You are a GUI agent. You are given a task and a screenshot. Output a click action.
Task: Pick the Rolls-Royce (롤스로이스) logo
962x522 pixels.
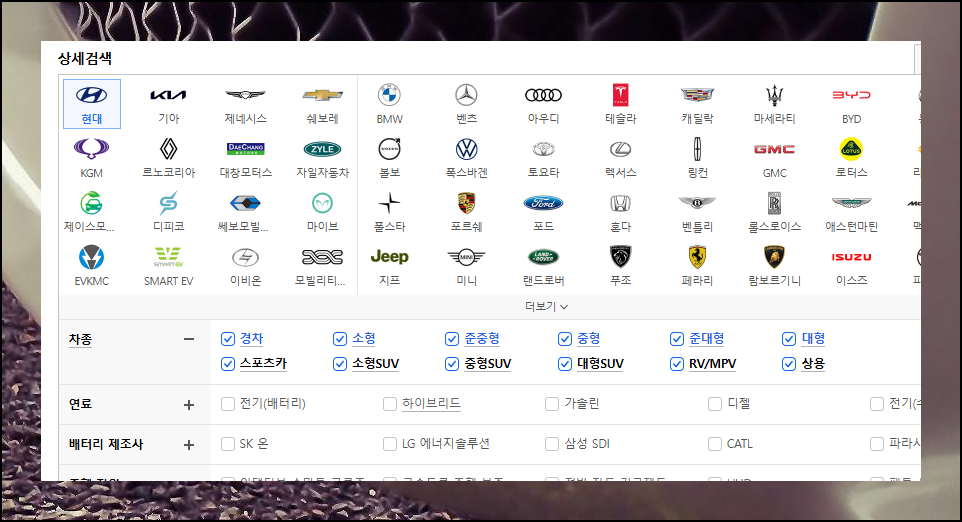click(x=775, y=203)
